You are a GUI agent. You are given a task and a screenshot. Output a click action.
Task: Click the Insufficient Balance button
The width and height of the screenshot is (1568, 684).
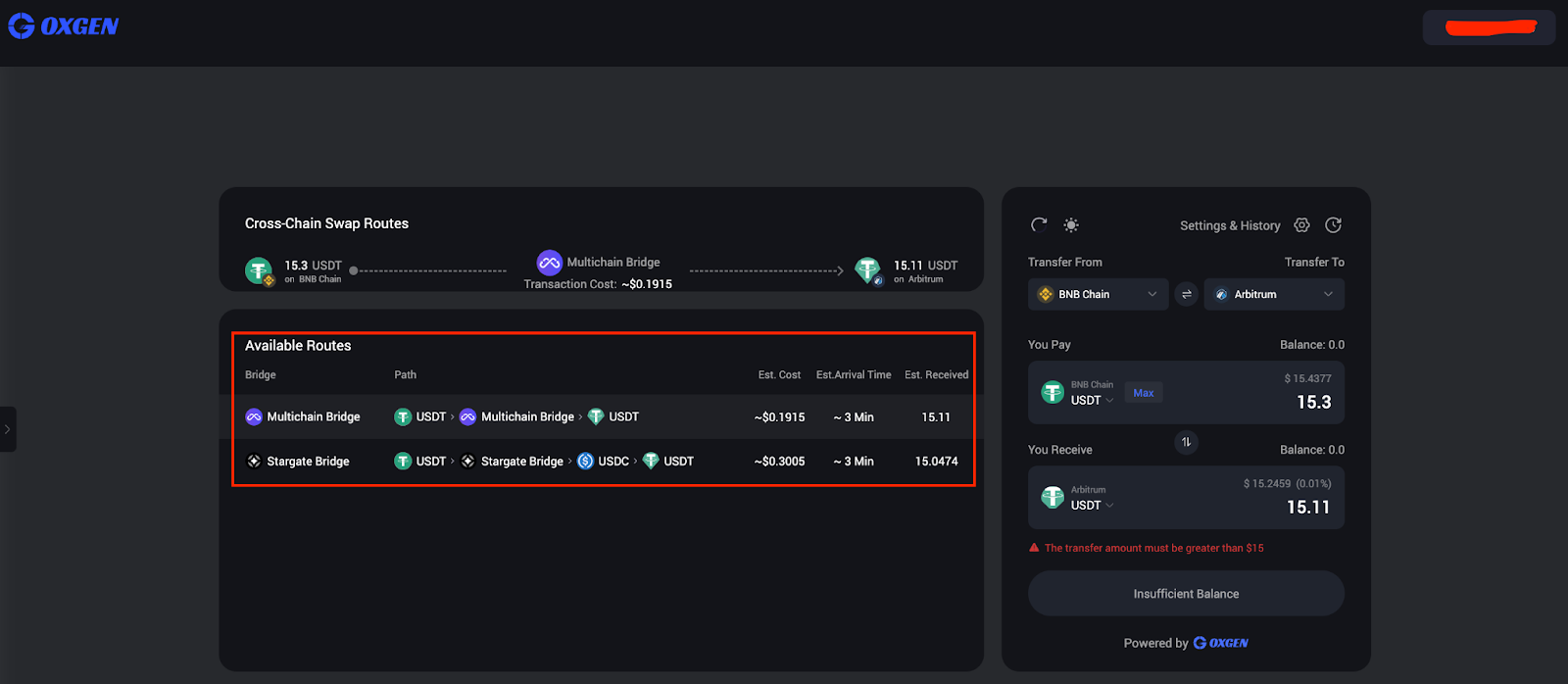[1186, 594]
